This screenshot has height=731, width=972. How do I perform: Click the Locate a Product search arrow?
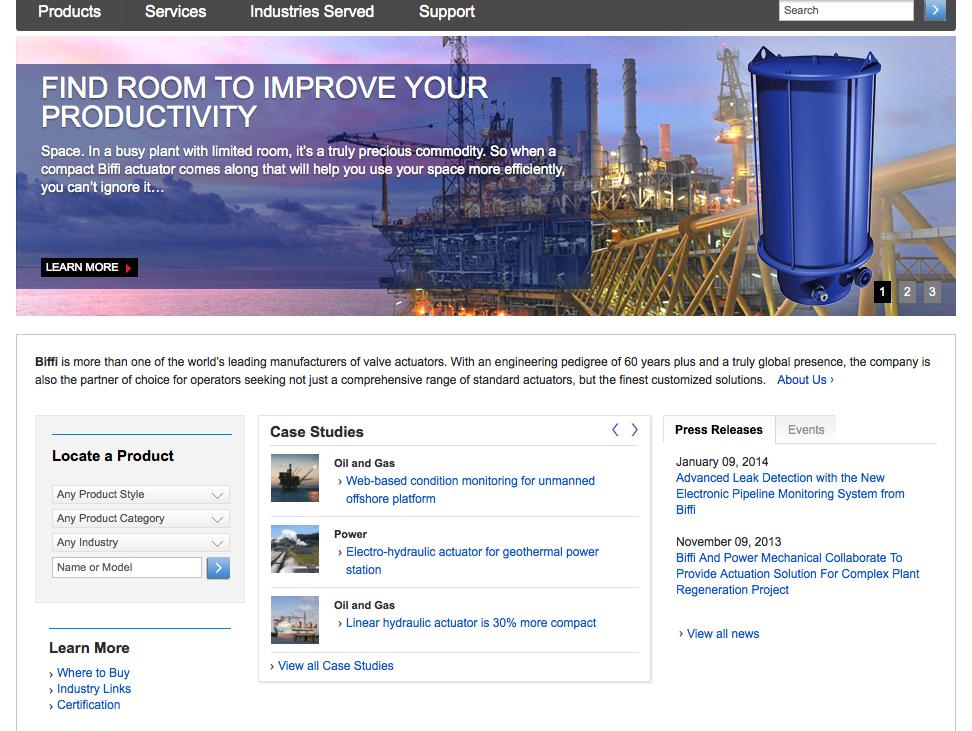[x=218, y=568]
